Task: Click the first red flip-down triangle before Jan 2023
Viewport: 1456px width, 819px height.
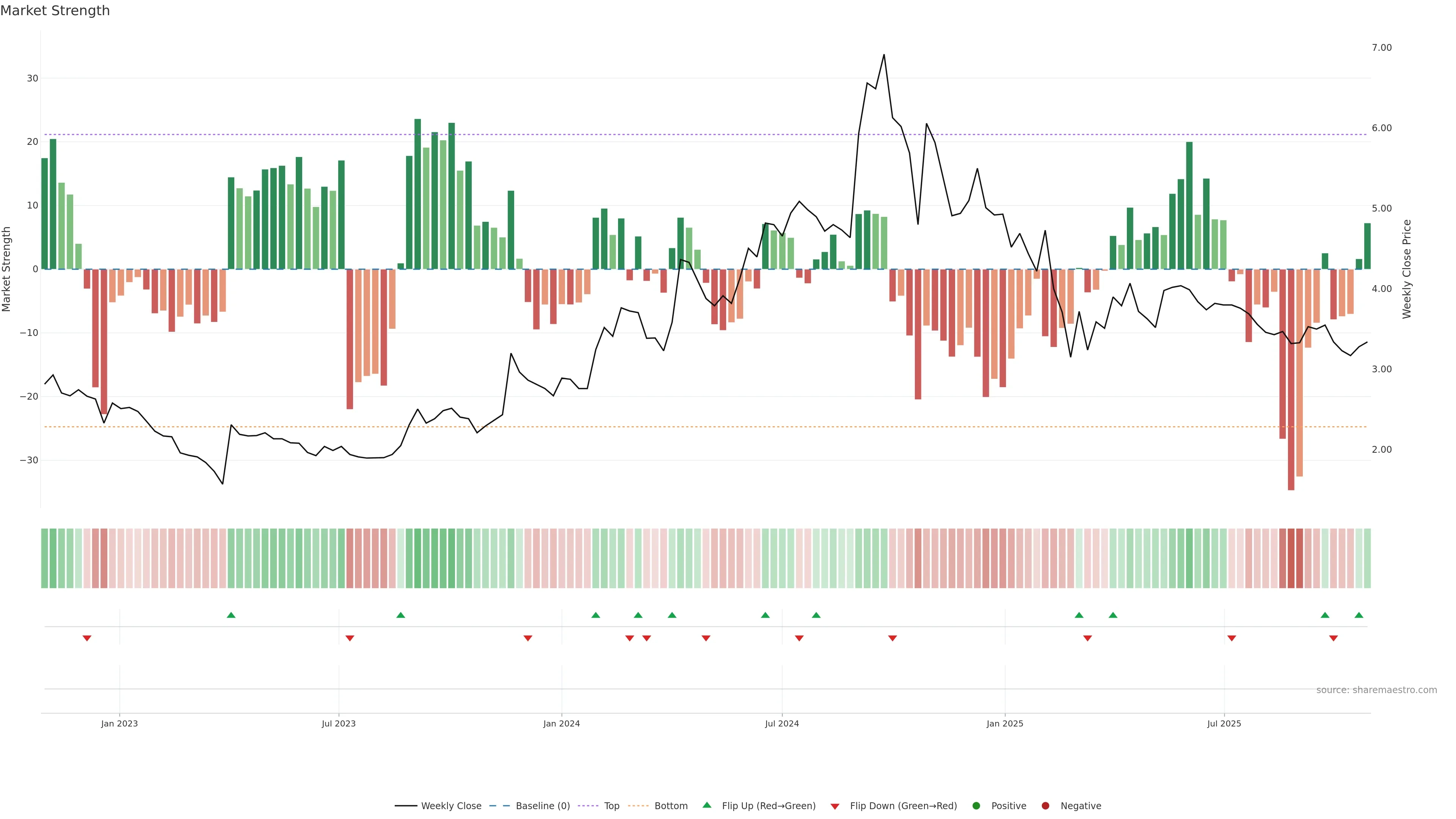Action: pyautogui.click(x=87, y=638)
